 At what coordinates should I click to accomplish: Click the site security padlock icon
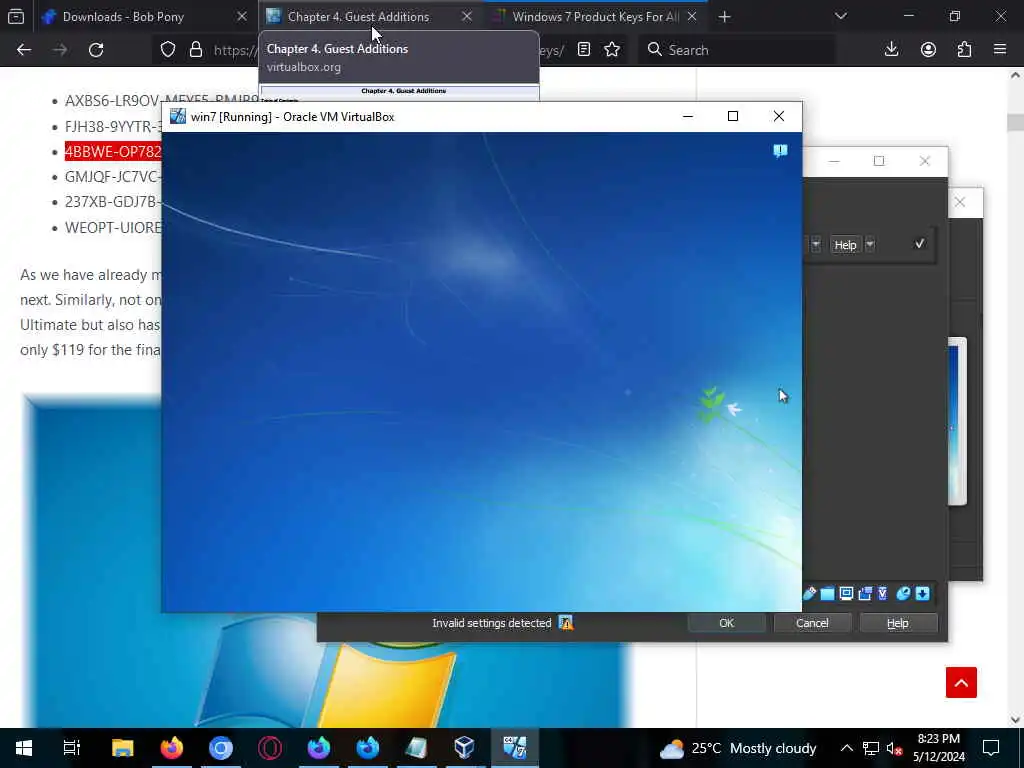[195, 50]
